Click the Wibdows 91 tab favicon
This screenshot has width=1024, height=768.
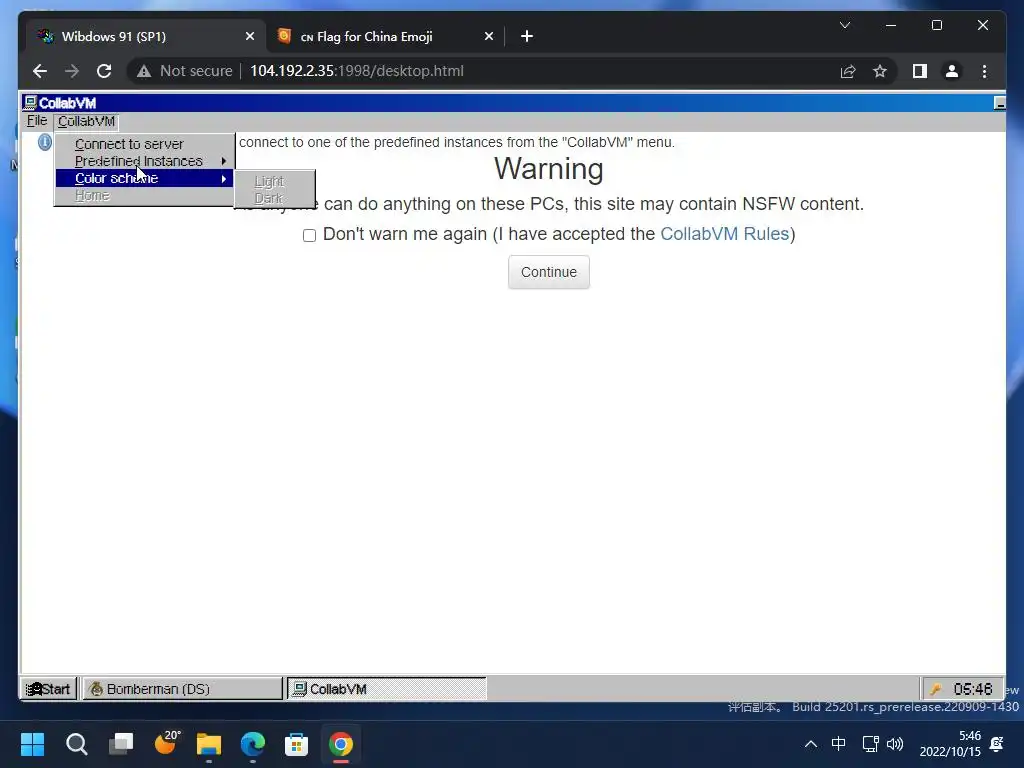click(x=45, y=36)
